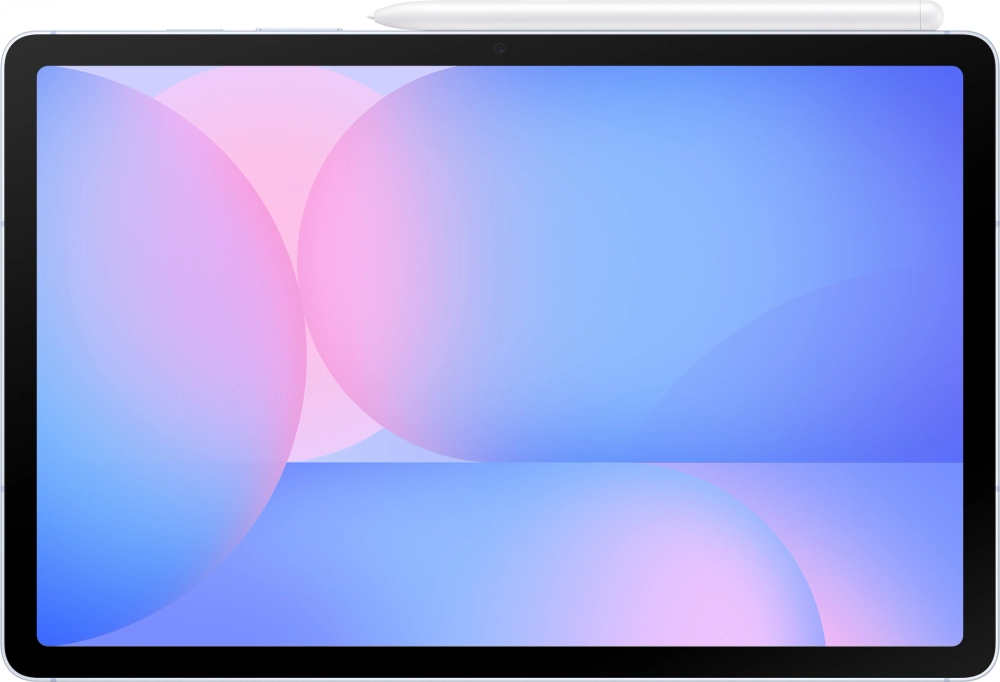Click the white stylus pen above the tablet
1000x682 pixels.
[x=656, y=15]
